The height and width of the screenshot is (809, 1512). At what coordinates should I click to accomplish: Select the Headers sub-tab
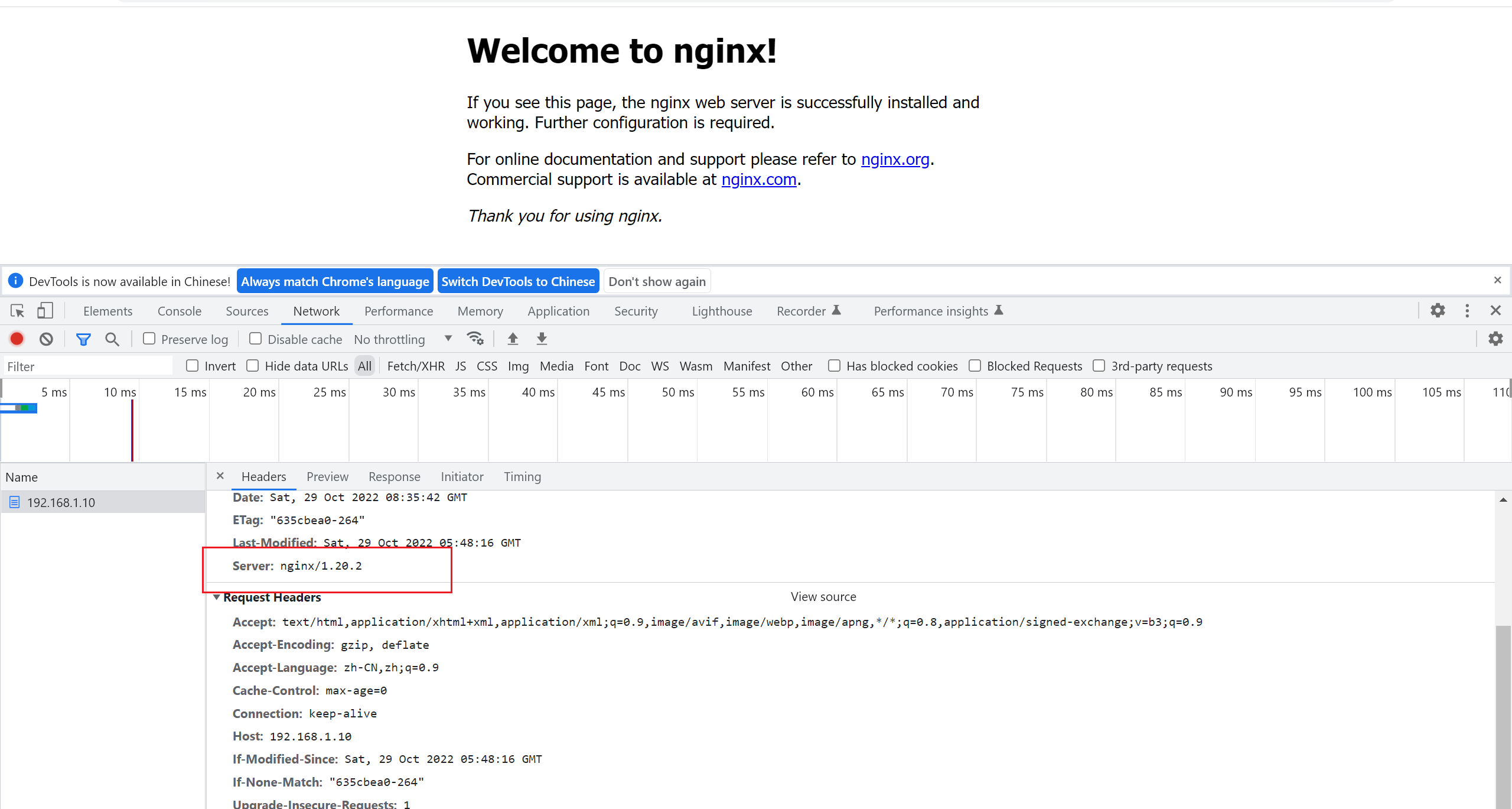(263, 476)
